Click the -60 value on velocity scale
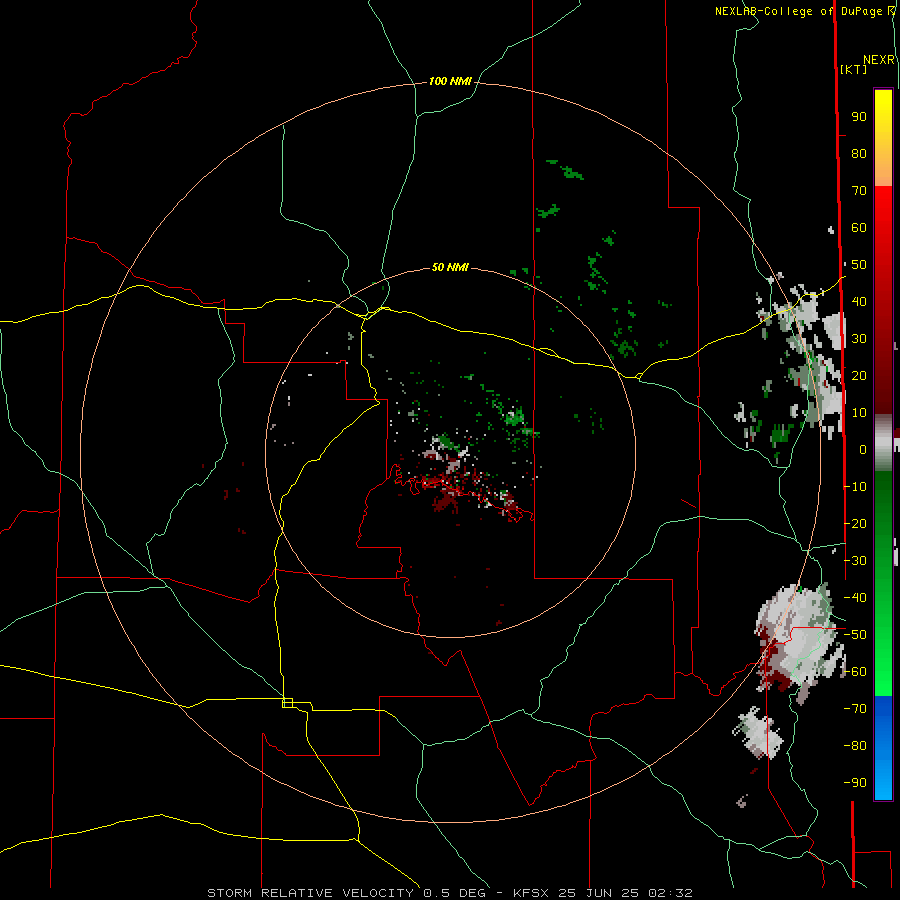900x900 pixels. coord(855,672)
